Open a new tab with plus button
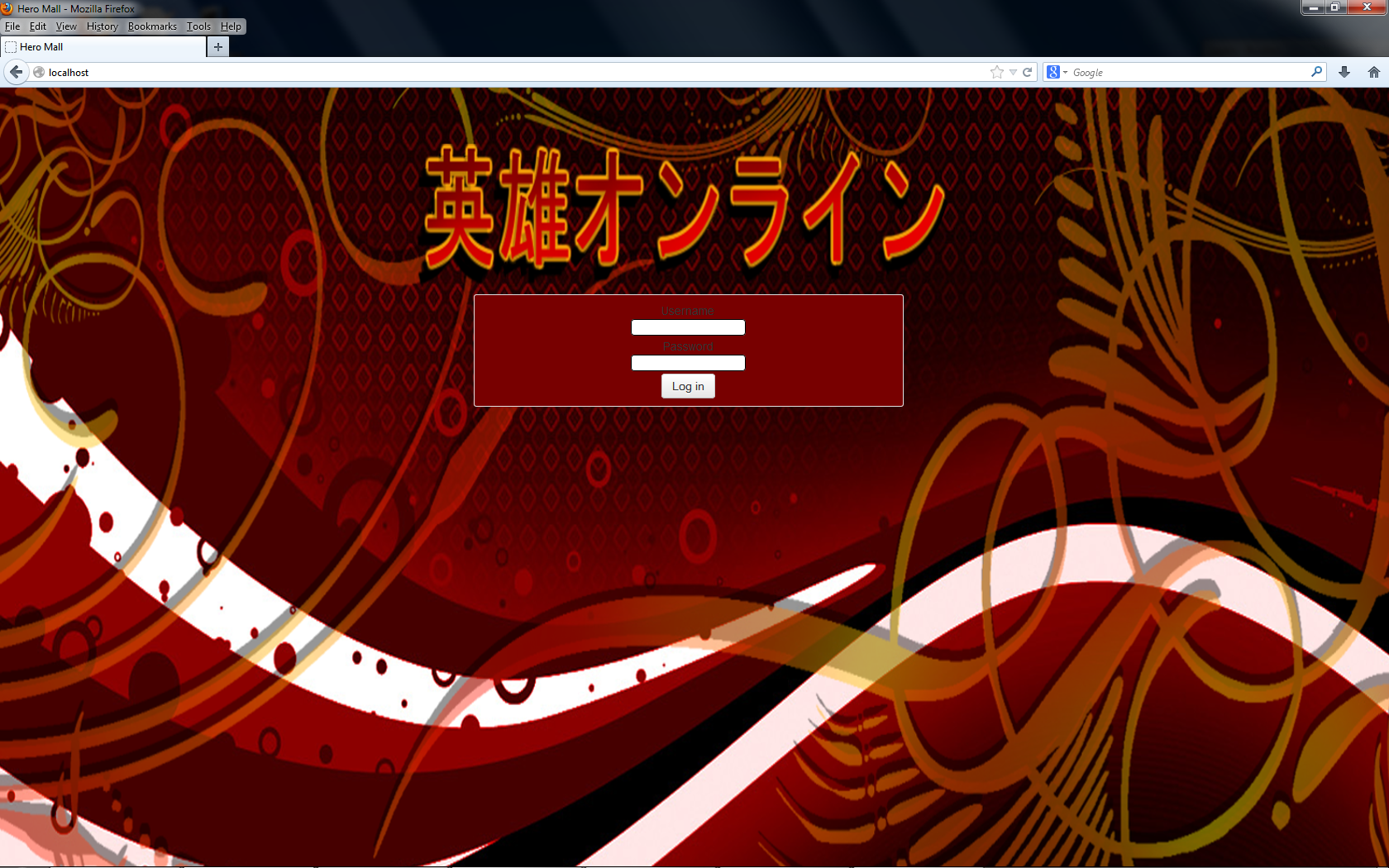The image size is (1389, 868). click(218, 47)
